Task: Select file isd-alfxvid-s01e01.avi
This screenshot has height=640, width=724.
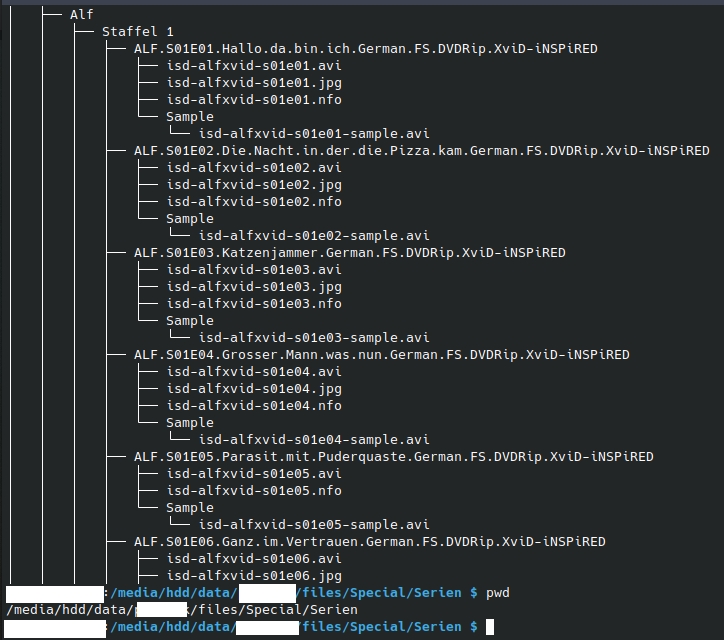Action: (x=254, y=66)
